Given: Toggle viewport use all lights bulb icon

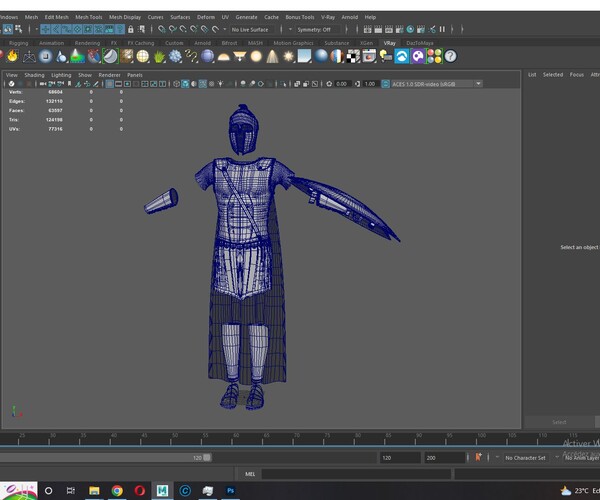Looking at the screenshot, I should click(220, 84).
